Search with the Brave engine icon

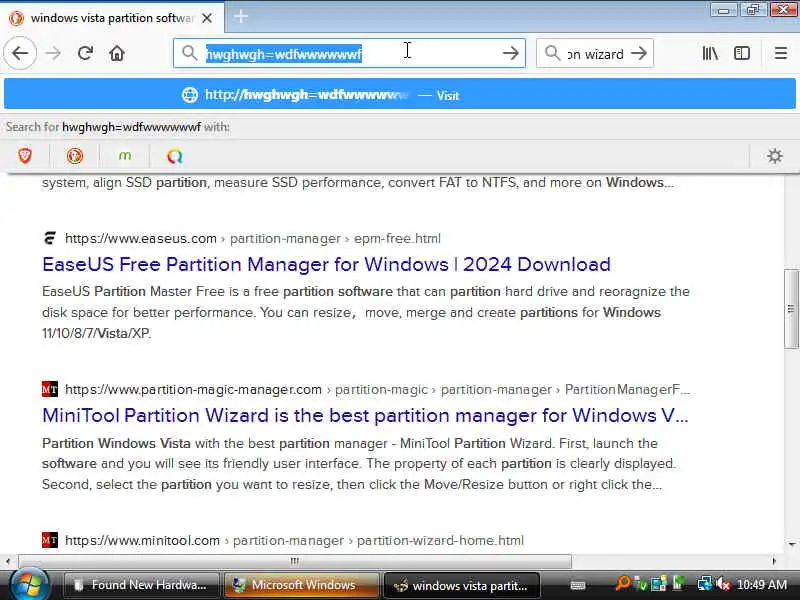(25, 156)
